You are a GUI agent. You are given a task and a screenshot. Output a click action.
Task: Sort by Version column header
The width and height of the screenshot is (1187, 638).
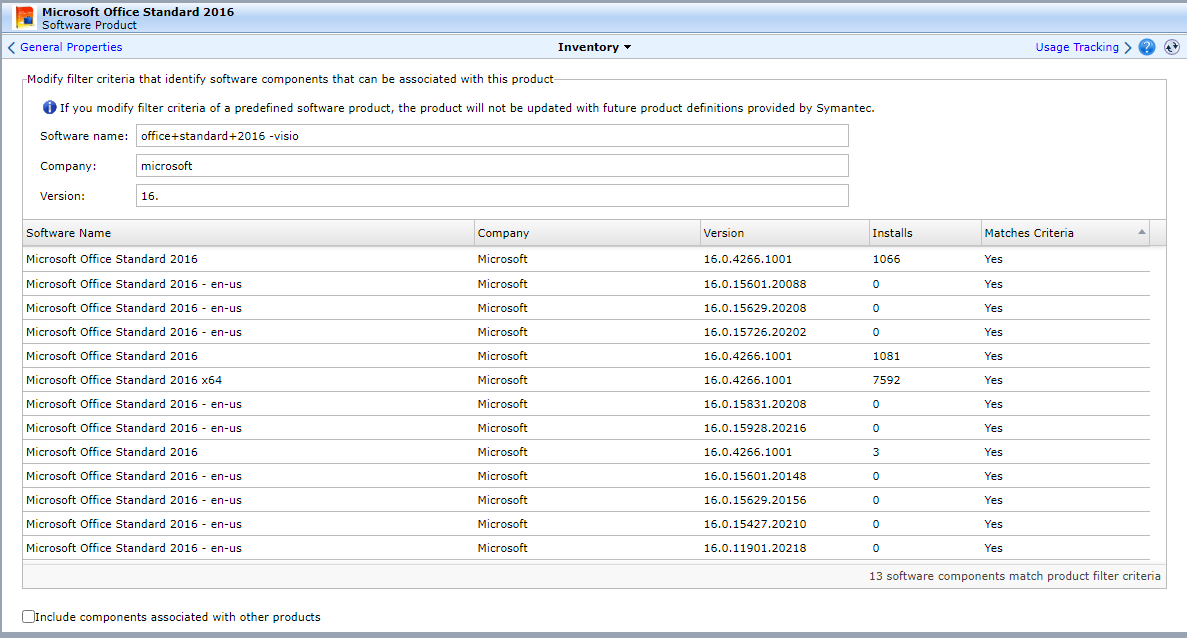pyautogui.click(x=784, y=233)
